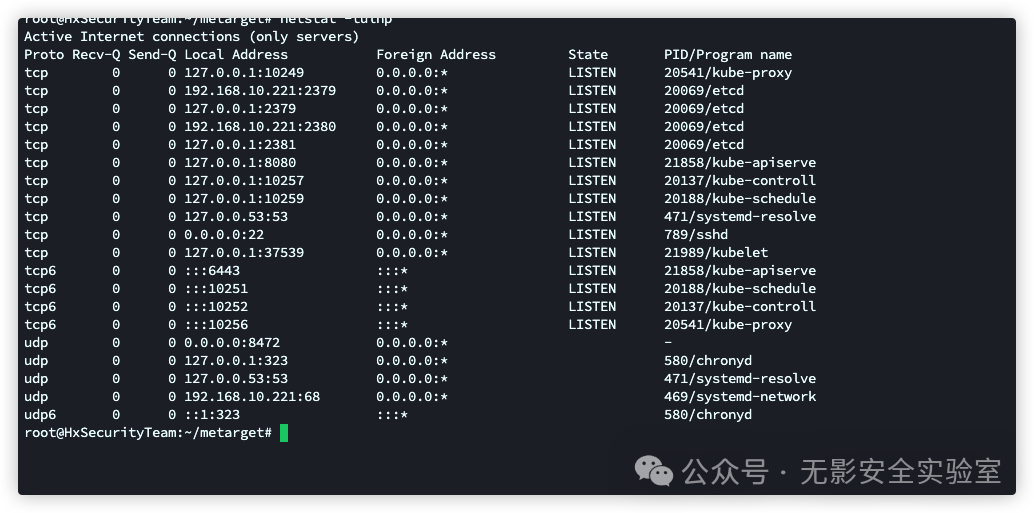Click local address :::6443
This screenshot has width=1034, height=513.
[212, 271]
